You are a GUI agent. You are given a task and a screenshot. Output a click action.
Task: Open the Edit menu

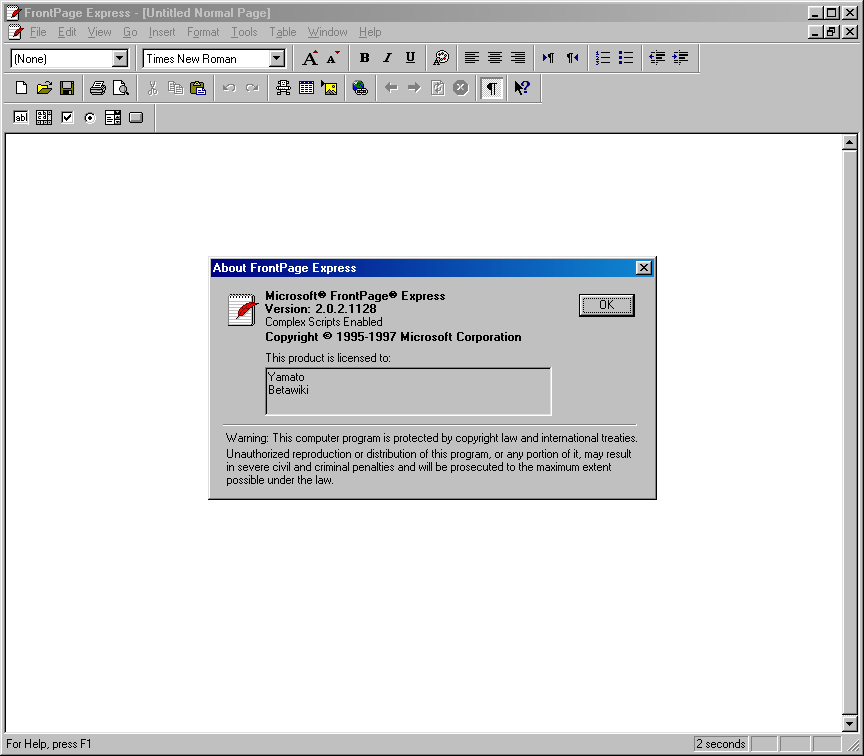pos(67,32)
